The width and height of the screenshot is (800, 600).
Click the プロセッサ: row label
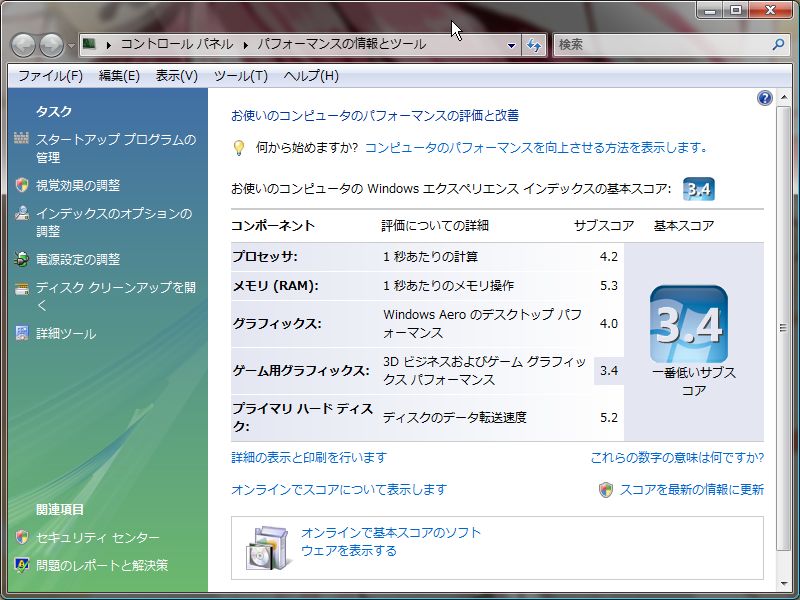point(264,256)
